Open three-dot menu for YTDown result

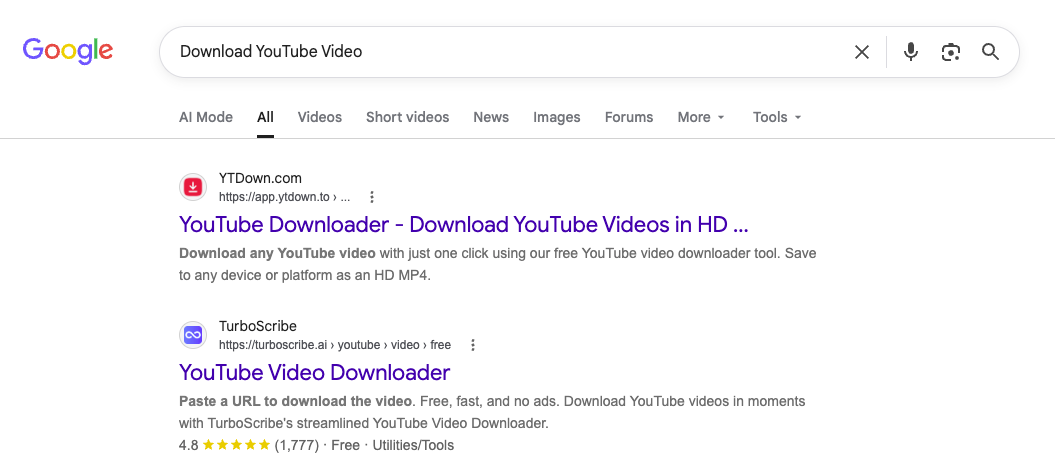371,197
